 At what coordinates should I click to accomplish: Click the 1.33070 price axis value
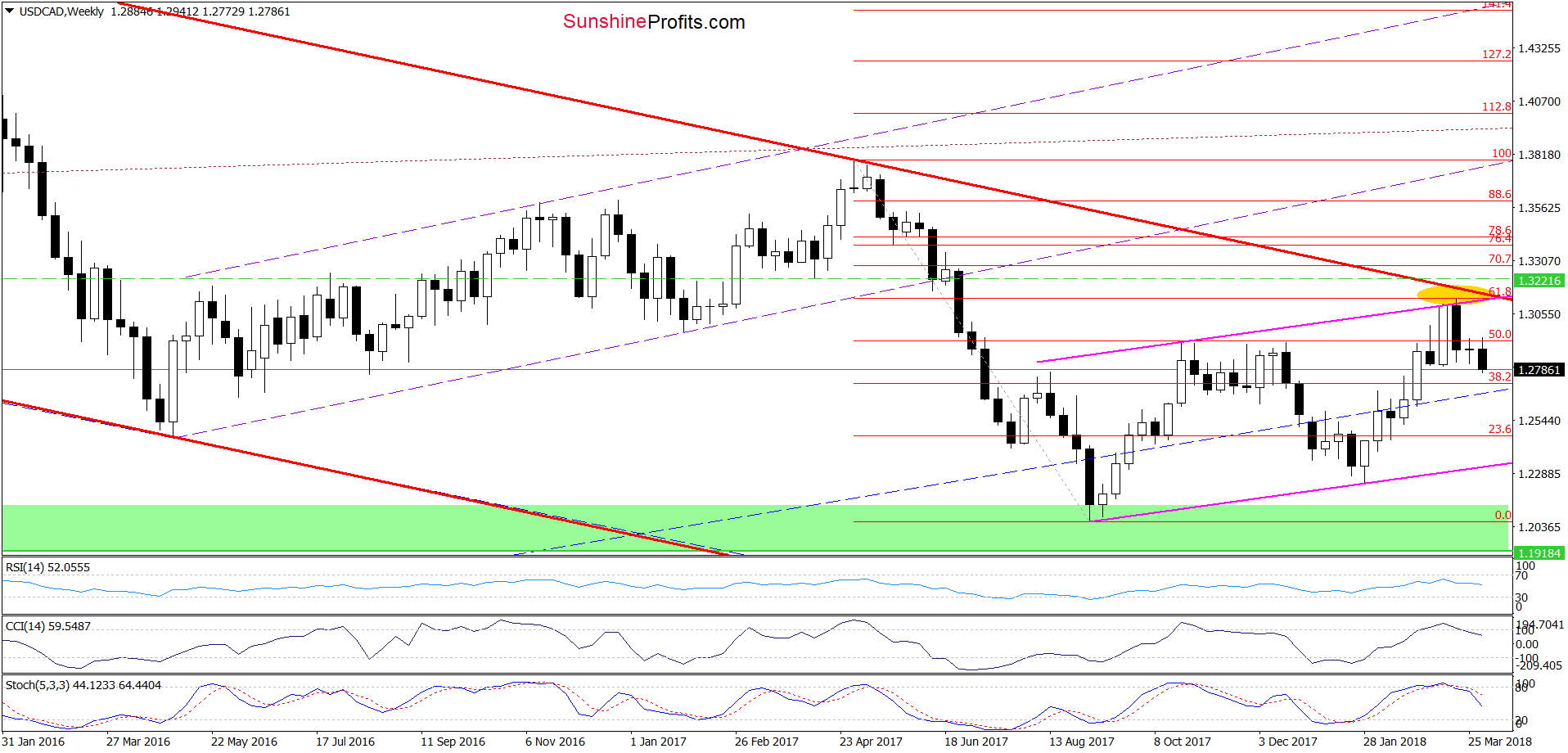click(x=1539, y=261)
